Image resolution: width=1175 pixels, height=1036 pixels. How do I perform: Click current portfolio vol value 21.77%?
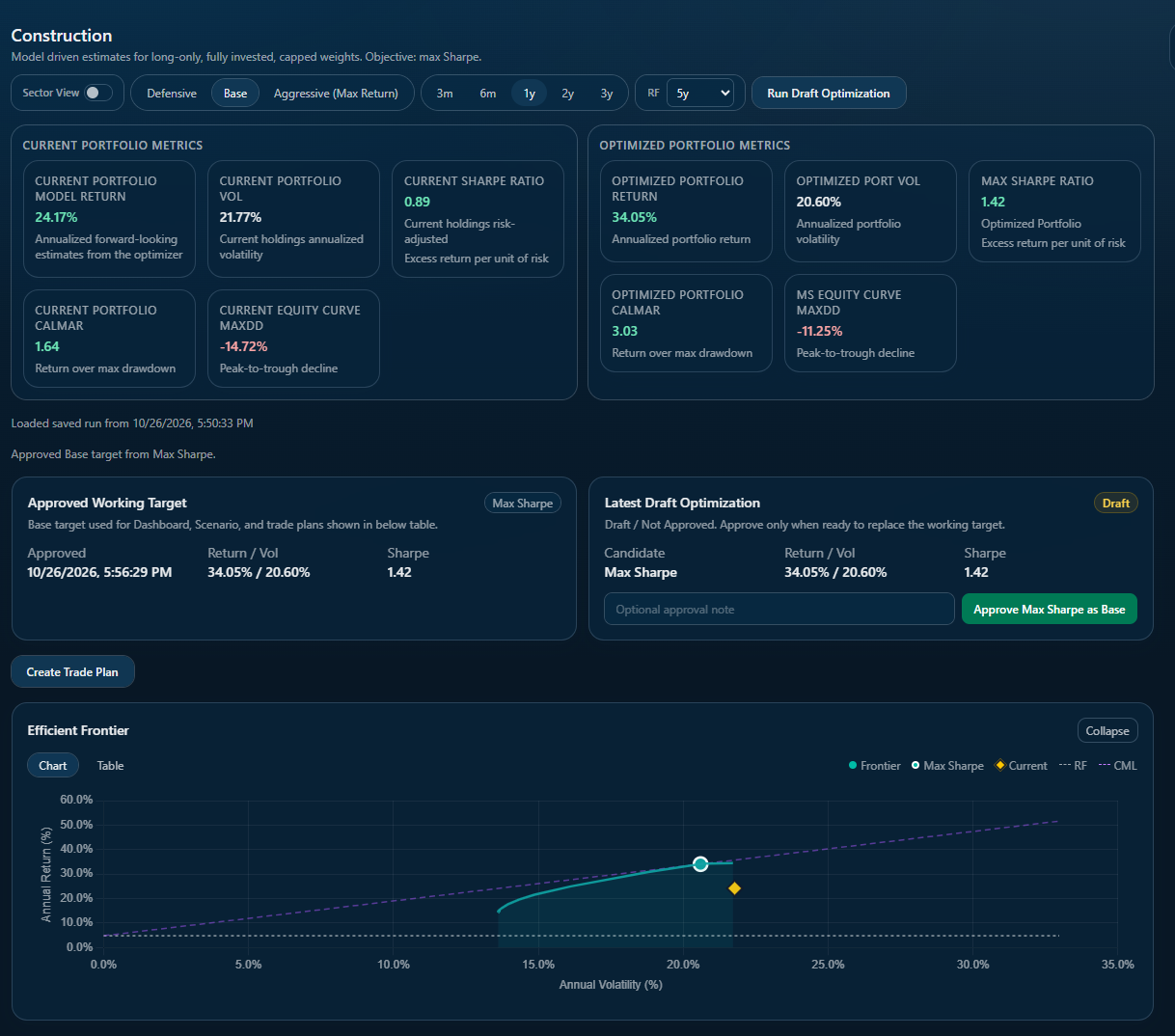pos(240,218)
